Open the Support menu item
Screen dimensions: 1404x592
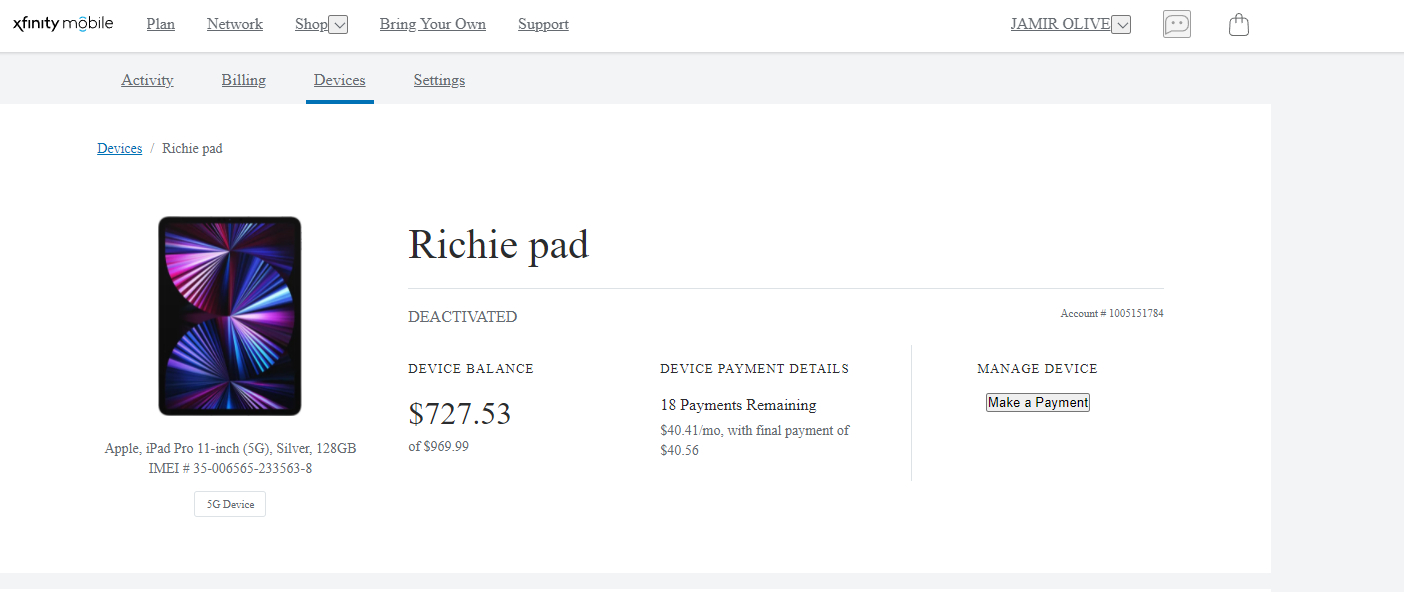[x=543, y=24]
